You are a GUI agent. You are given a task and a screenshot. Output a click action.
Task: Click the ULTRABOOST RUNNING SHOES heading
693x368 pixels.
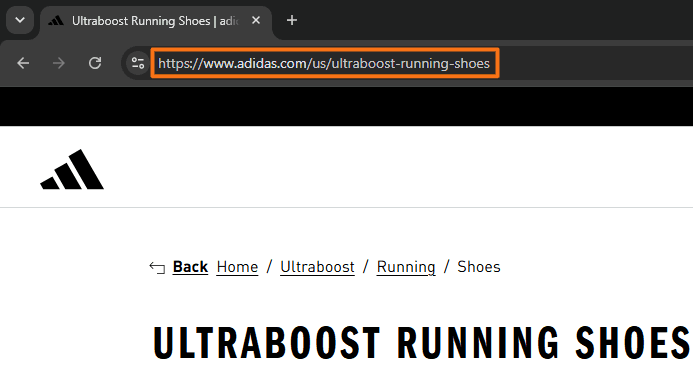[x=423, y=343]
